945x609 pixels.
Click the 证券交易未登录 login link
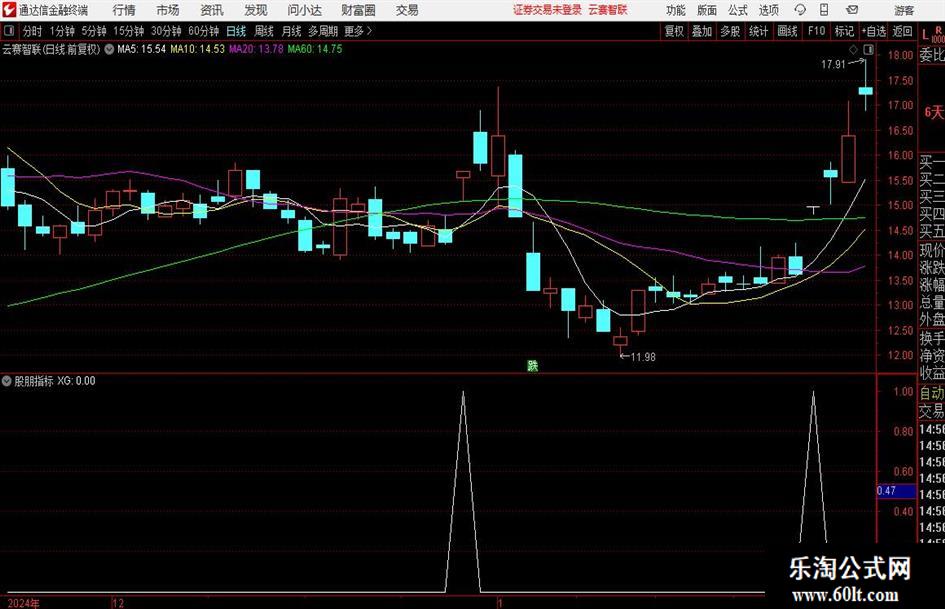pos(547,10)
